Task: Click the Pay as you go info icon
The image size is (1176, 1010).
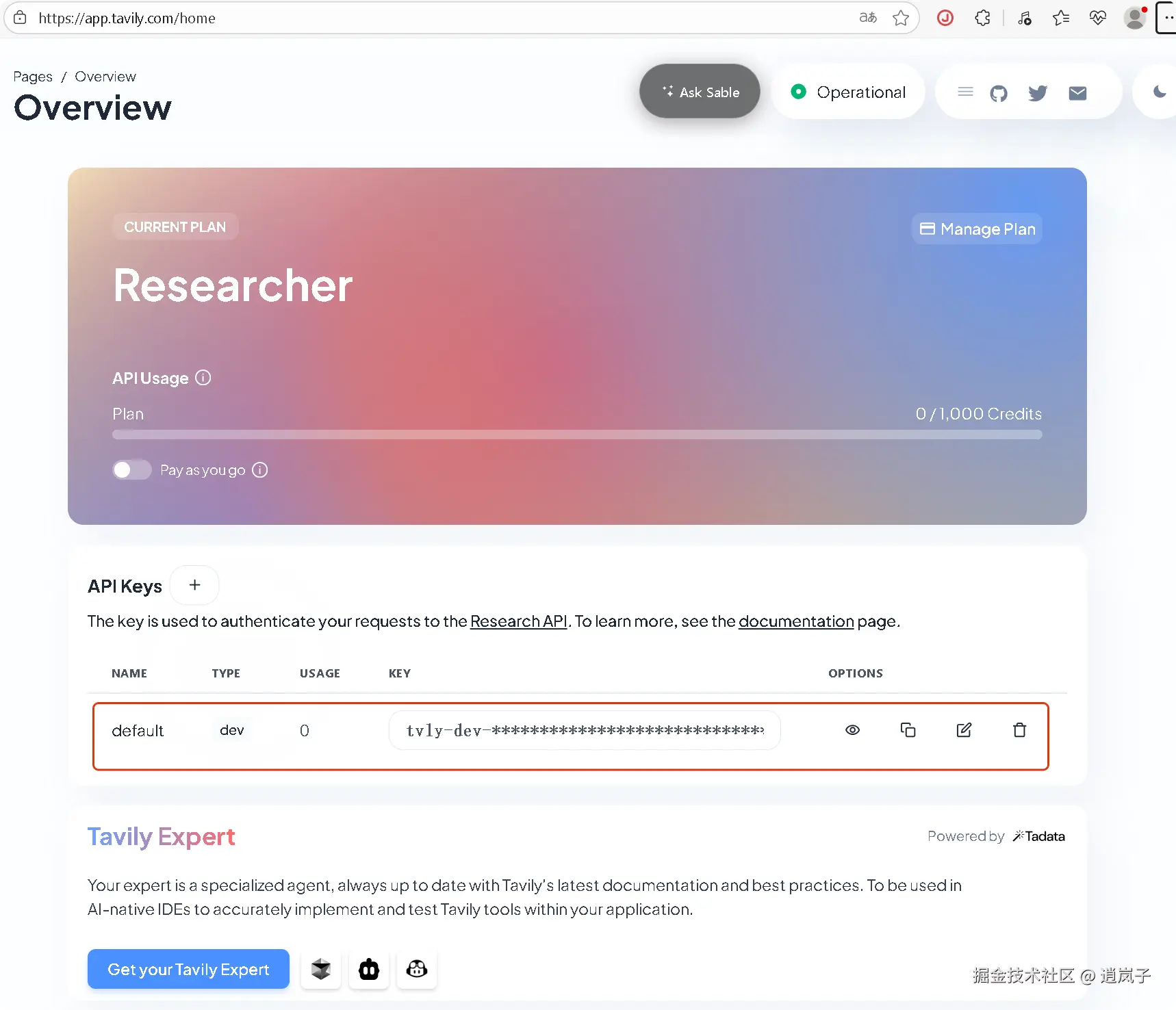Action: (260, 470)
